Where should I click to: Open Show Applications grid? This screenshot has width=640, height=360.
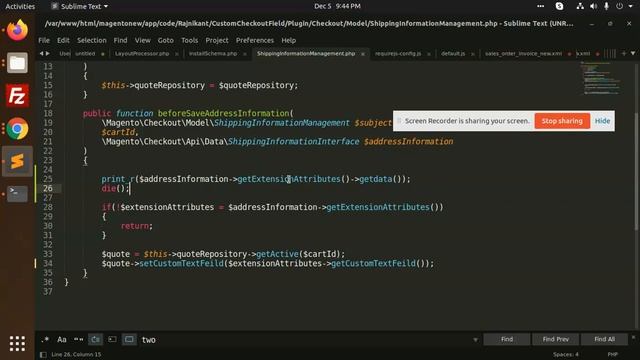point(17,343)
